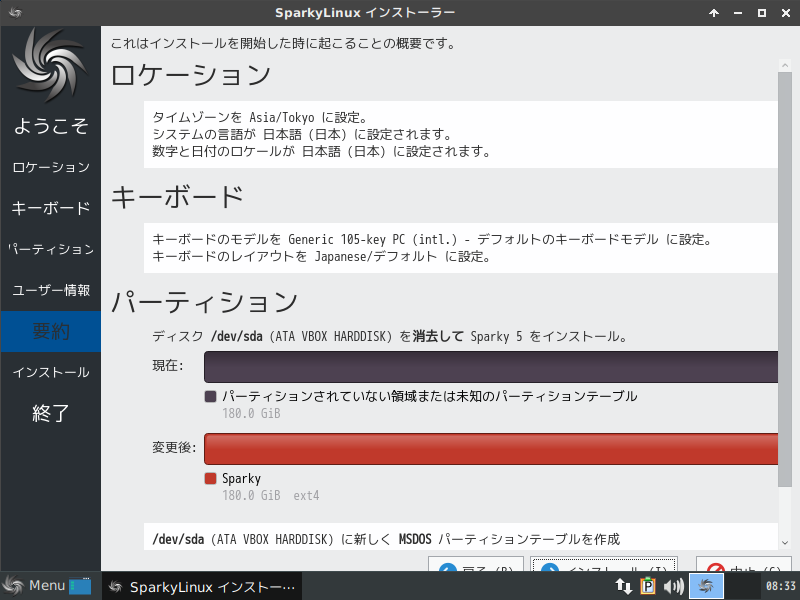Click the Asia/Tokyo timezone line
Viewport: 800px width, 600px height.
coord(260,117)
